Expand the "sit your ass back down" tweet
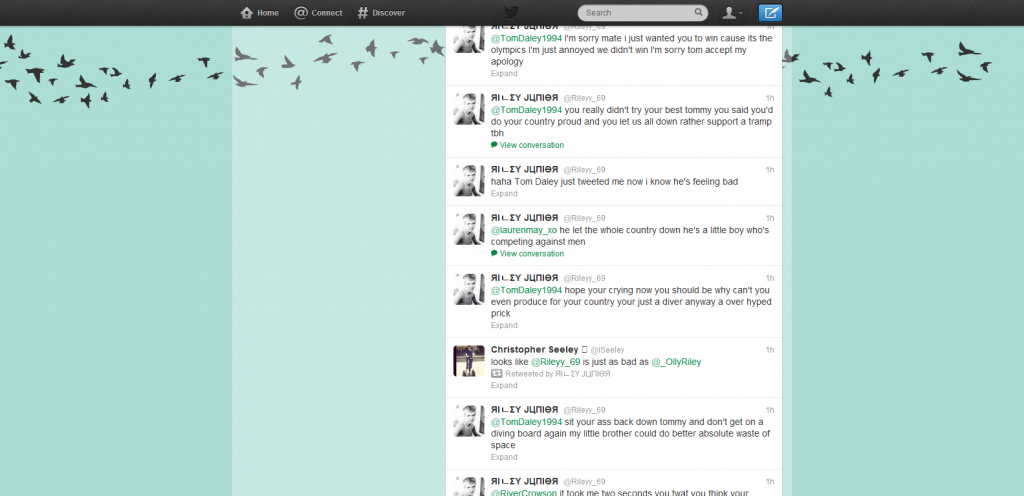This screenshot has width=1024, height=496. click(x=504, y=457)
